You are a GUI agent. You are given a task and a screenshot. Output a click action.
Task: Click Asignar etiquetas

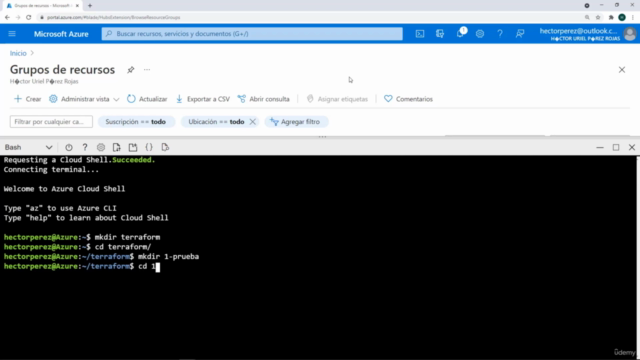point(337,99)
